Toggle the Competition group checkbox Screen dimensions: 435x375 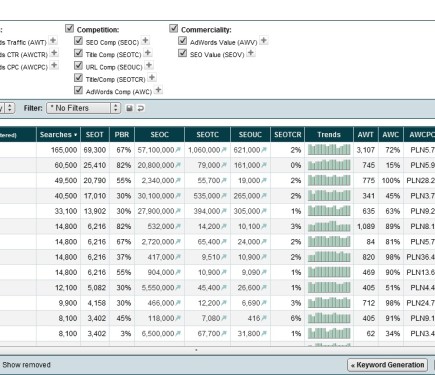click(x=69, y=28)
